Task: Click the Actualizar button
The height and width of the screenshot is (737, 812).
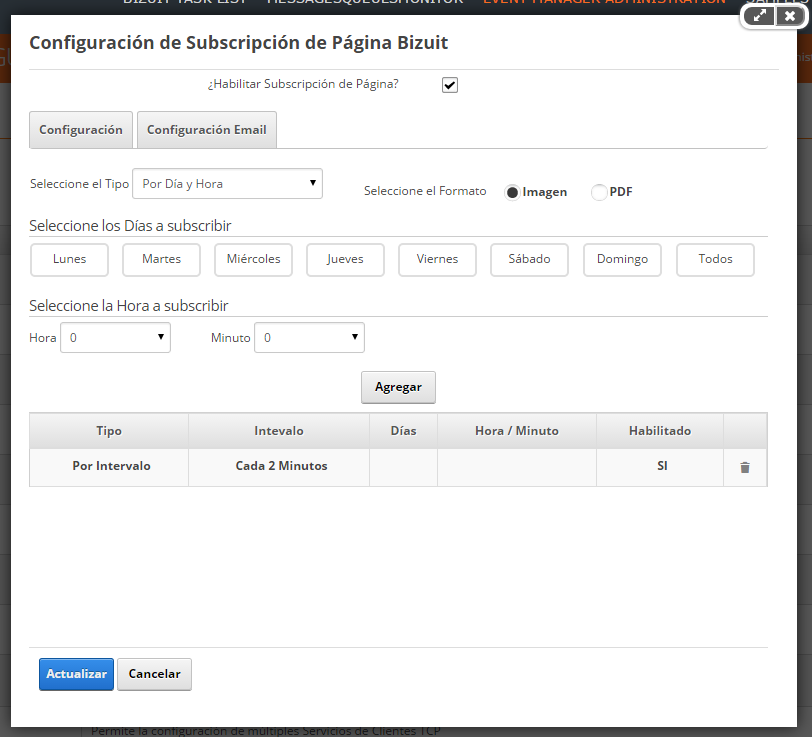Action: click(x=76, y=674)
